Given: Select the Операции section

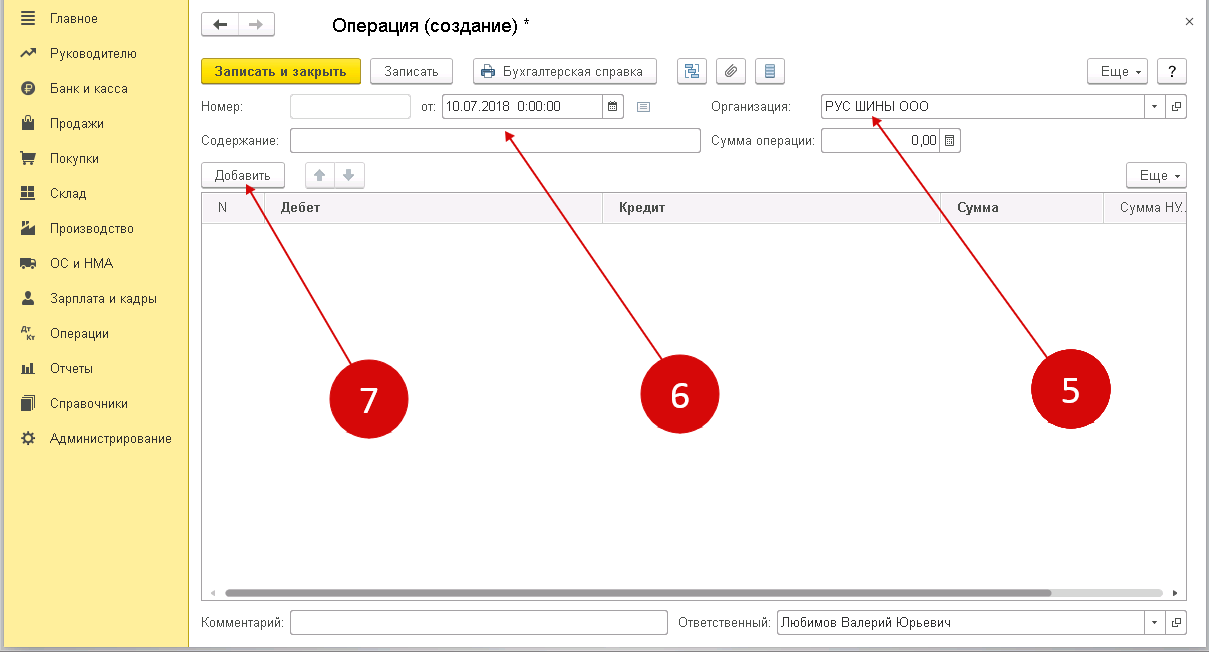Looking at the screenshot, I should coord(79,333).
